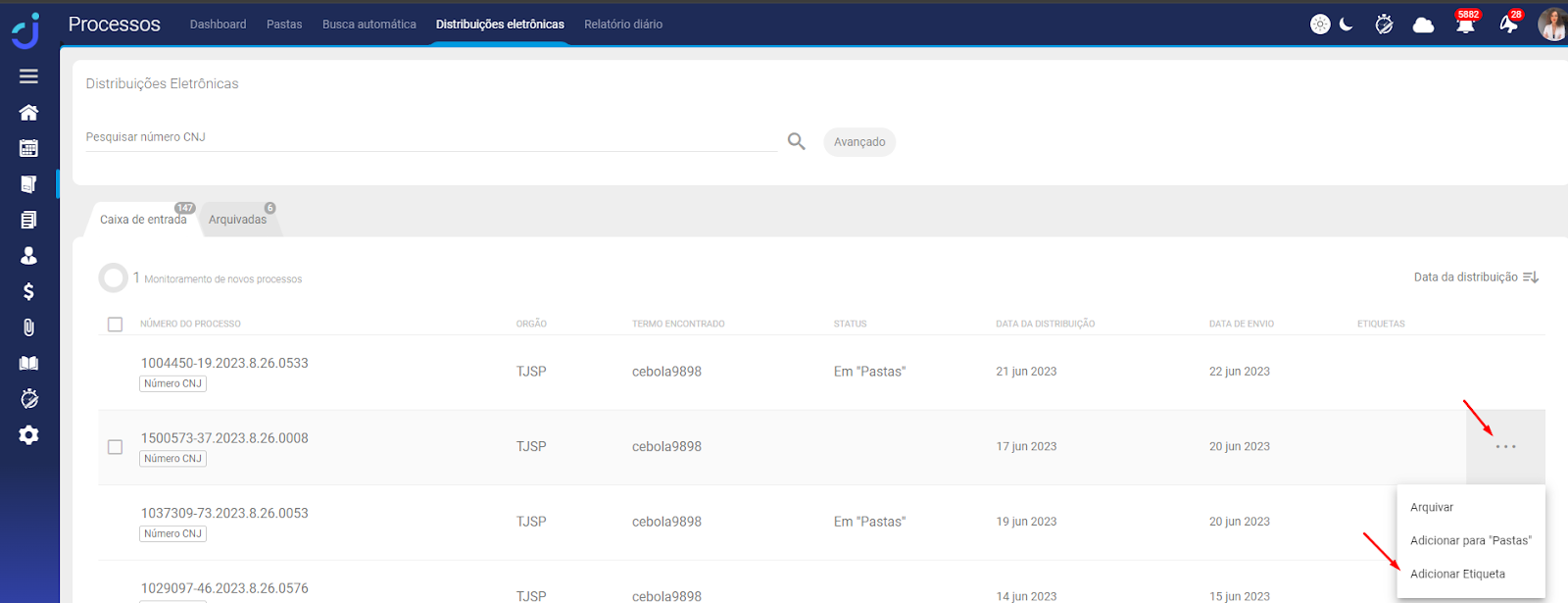Click the Pesquisar número CNJ search field
Image resolution: width=1568 pixels, height=603 pixels.
click(431, 137)
